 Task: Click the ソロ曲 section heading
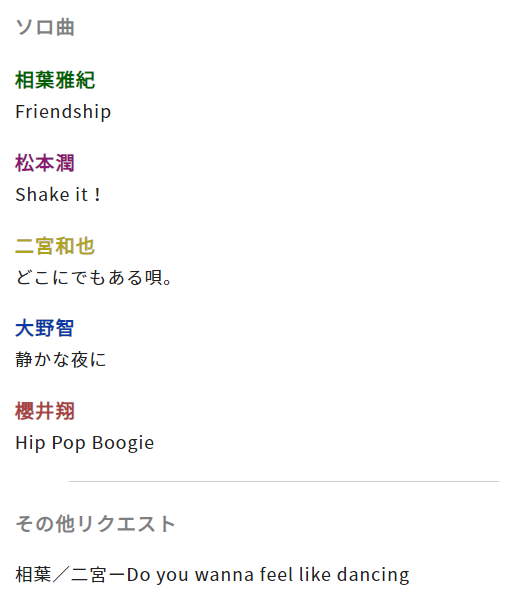[x=45, y=27]
